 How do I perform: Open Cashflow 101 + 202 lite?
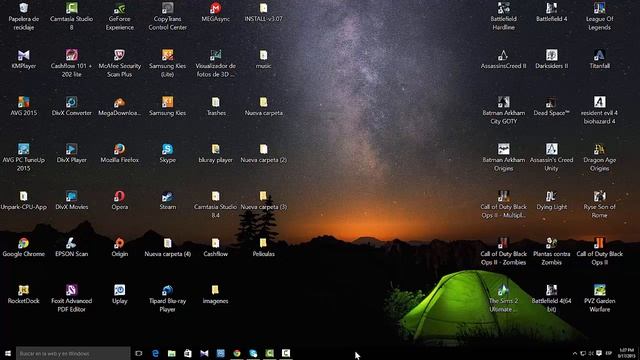pyautogui.click(x=71, y=63)
